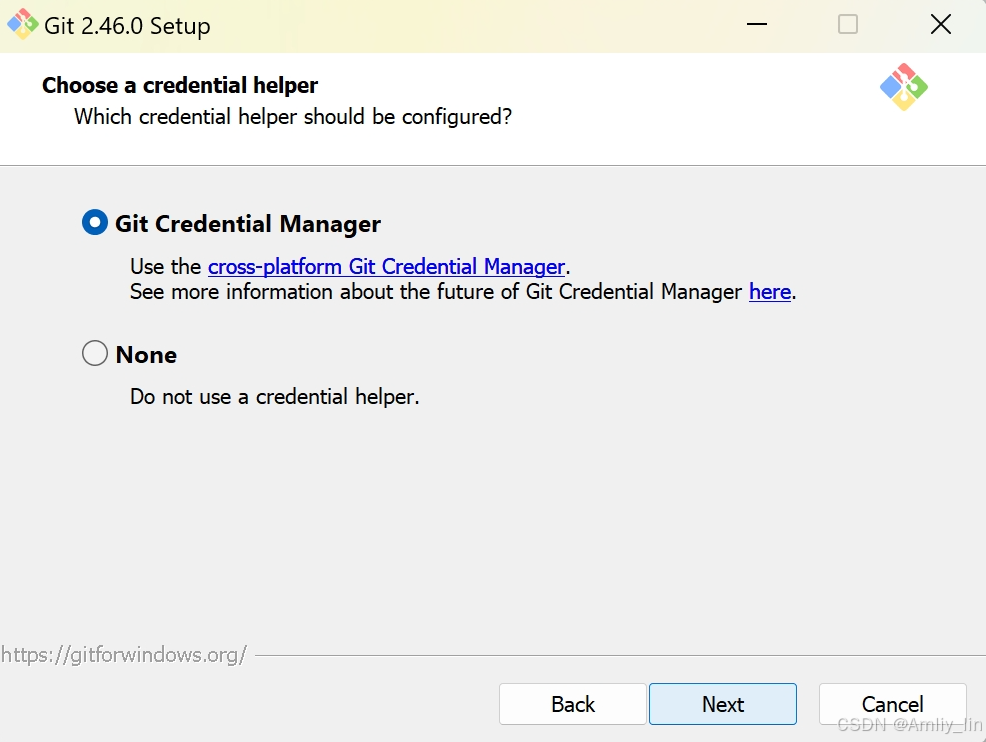Screen dimensions: 986x742
Task: Click the 'Choose a credential helper' heading
Action: pos(180,86)
